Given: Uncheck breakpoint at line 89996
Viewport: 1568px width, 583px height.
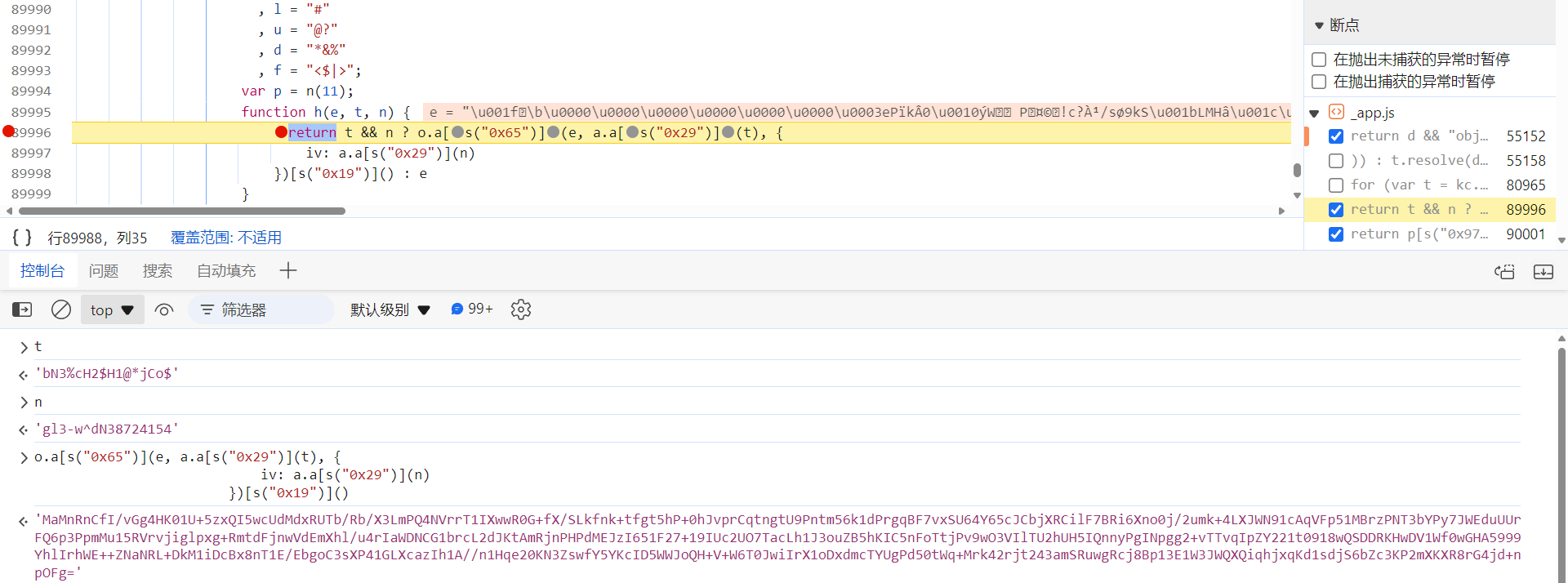Looking at the screenshot, I should click(1336, 210).
